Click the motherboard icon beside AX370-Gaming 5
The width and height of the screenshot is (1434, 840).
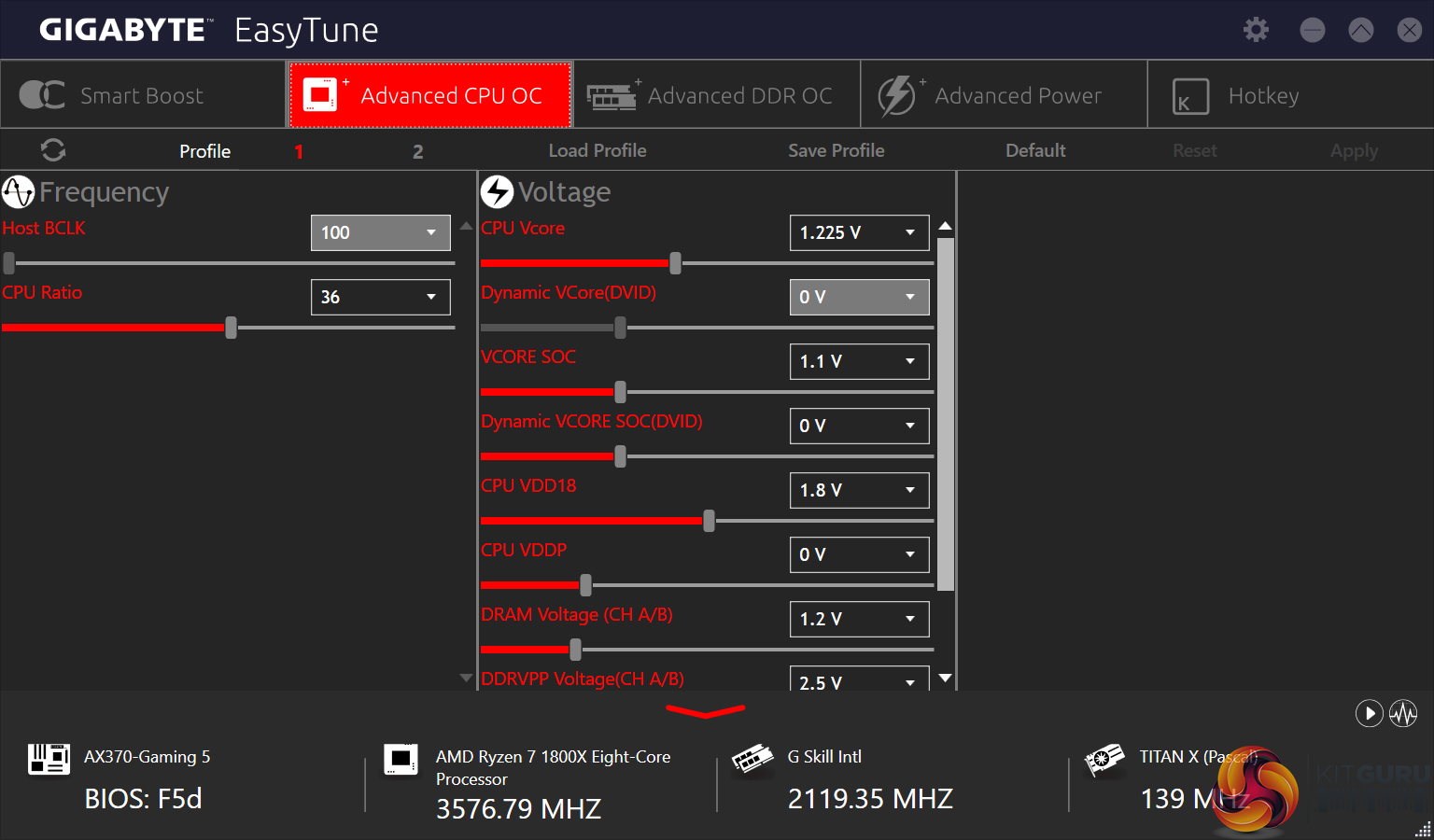coord(49,759)
